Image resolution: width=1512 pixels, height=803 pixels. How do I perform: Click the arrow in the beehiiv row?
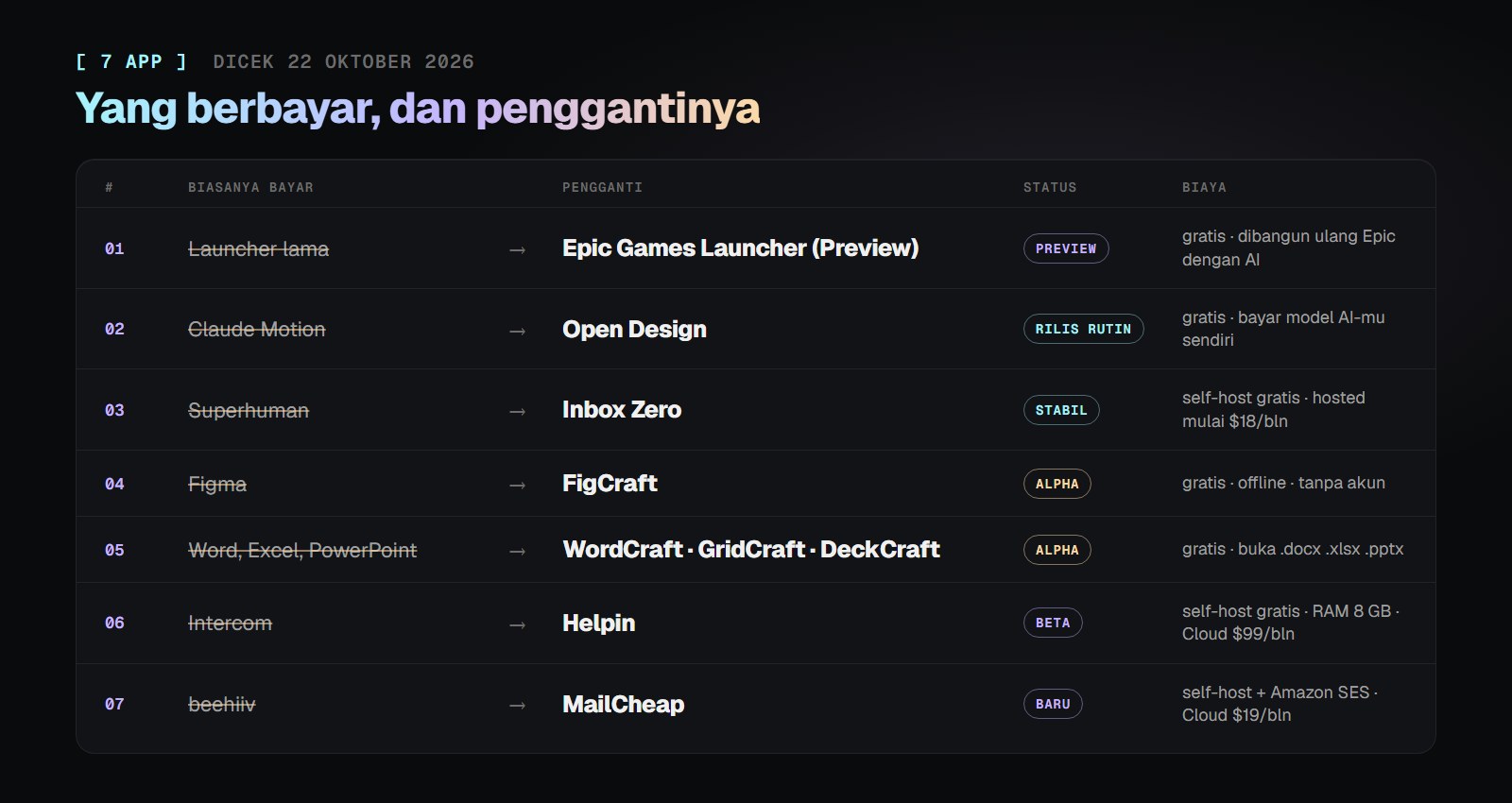click(517, 705)
